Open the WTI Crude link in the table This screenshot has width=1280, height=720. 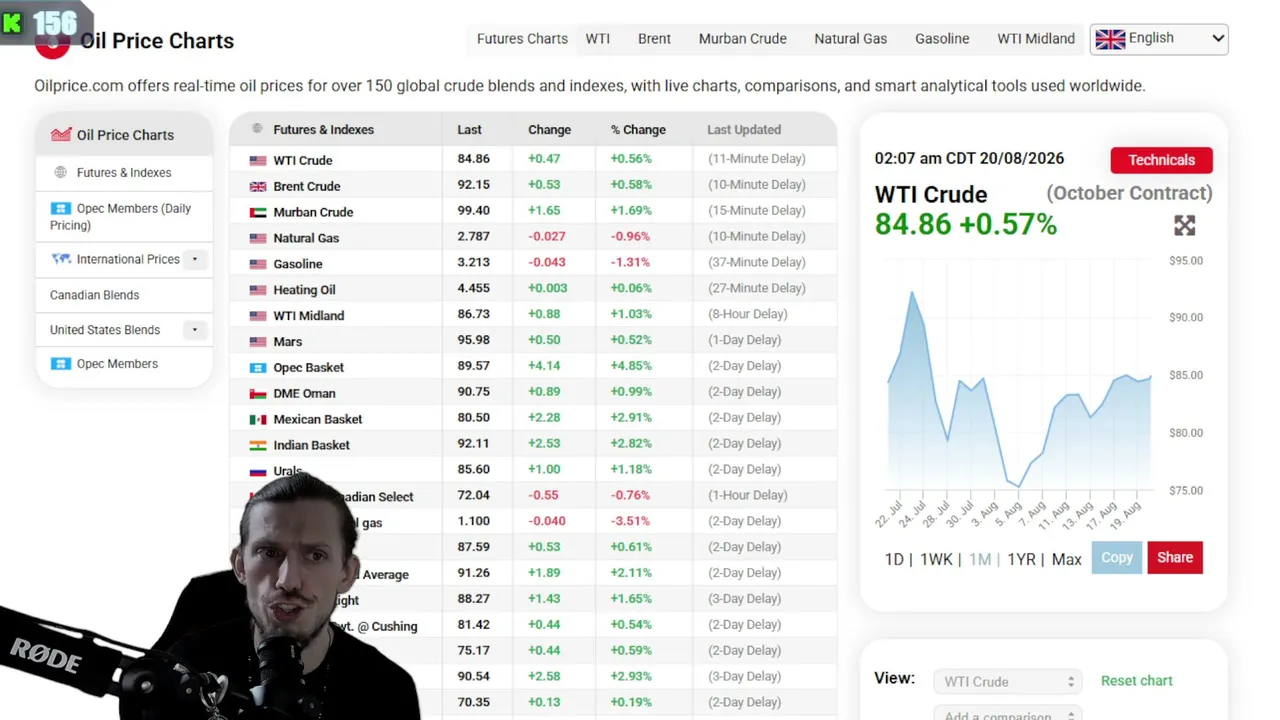pos(303,160)
